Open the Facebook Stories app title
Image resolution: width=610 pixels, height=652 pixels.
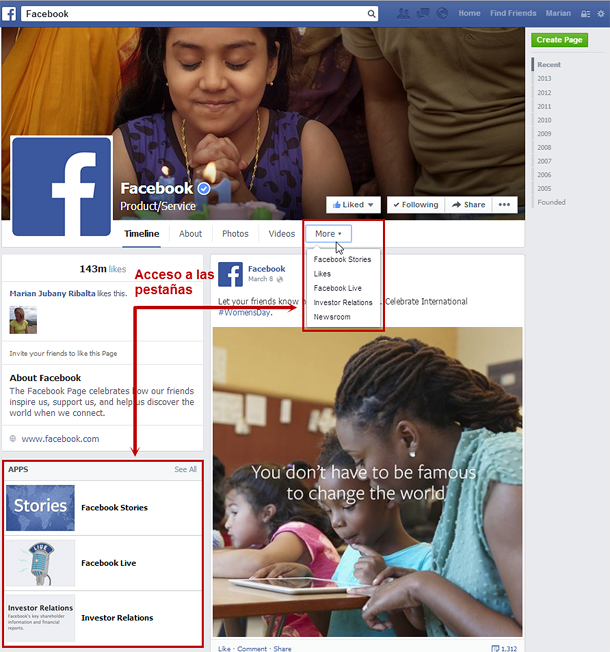(114, 508)
